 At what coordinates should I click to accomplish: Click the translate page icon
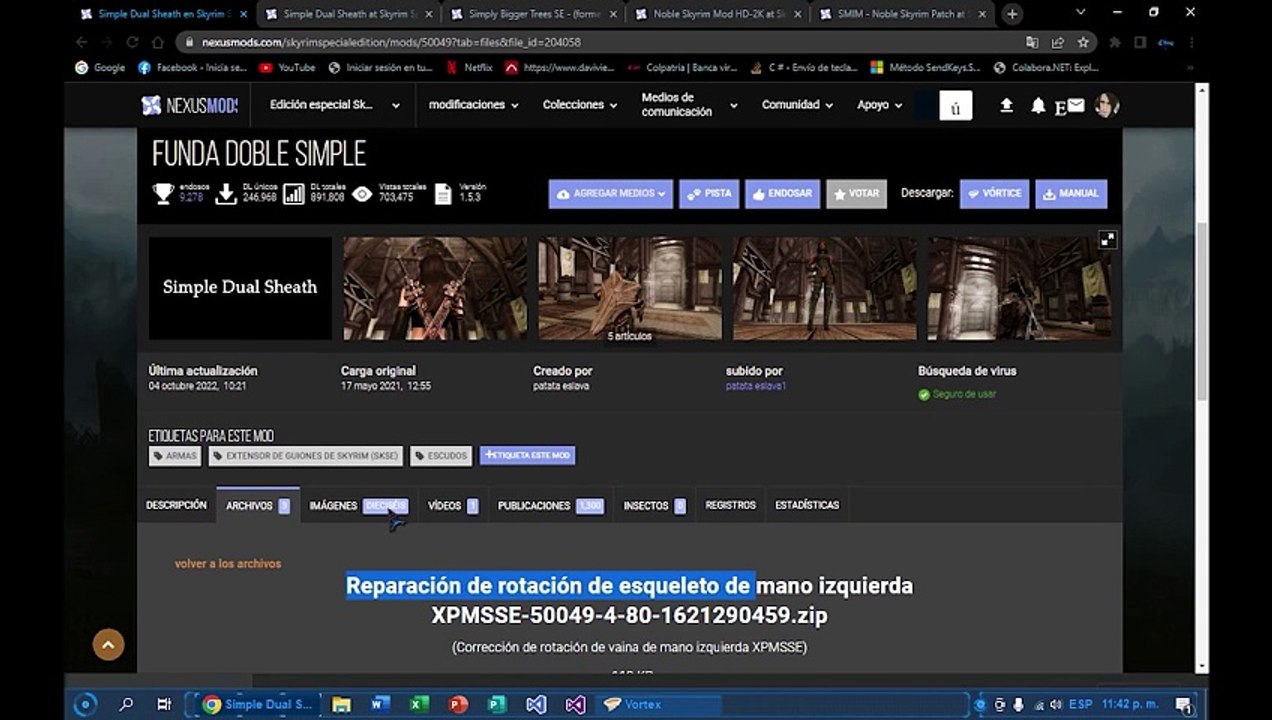tap(1032, 42)
